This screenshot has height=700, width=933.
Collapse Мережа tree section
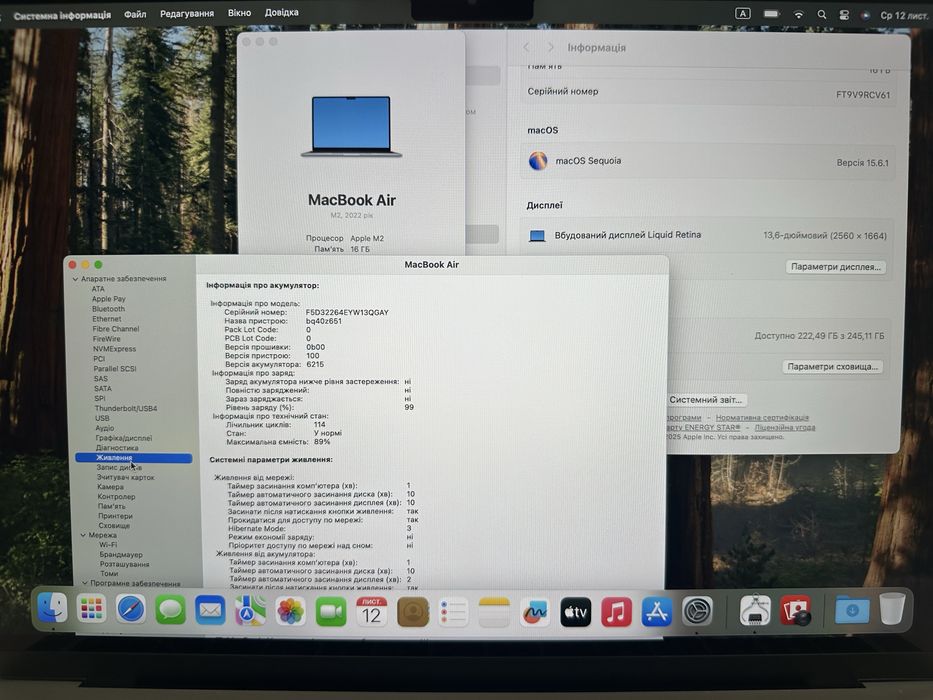pos(83,535)
